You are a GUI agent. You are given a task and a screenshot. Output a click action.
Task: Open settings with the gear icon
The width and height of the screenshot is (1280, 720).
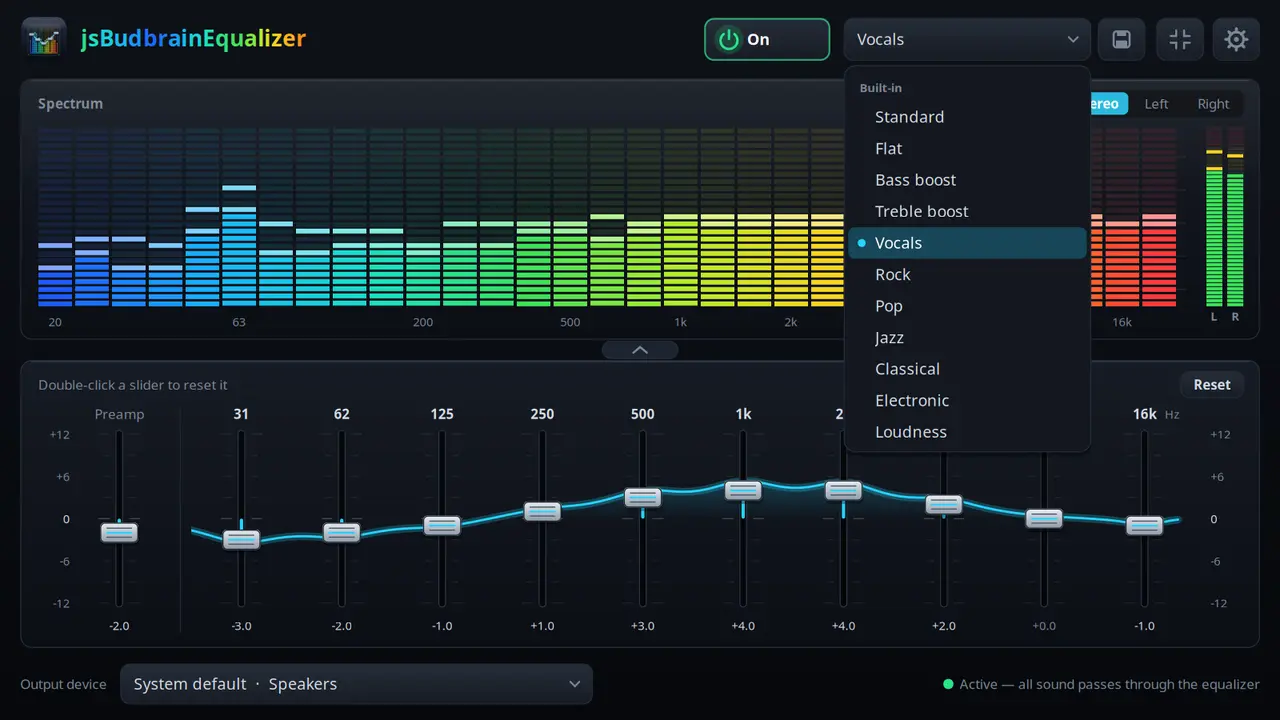pyautogui.click(x=1237, y=40)
